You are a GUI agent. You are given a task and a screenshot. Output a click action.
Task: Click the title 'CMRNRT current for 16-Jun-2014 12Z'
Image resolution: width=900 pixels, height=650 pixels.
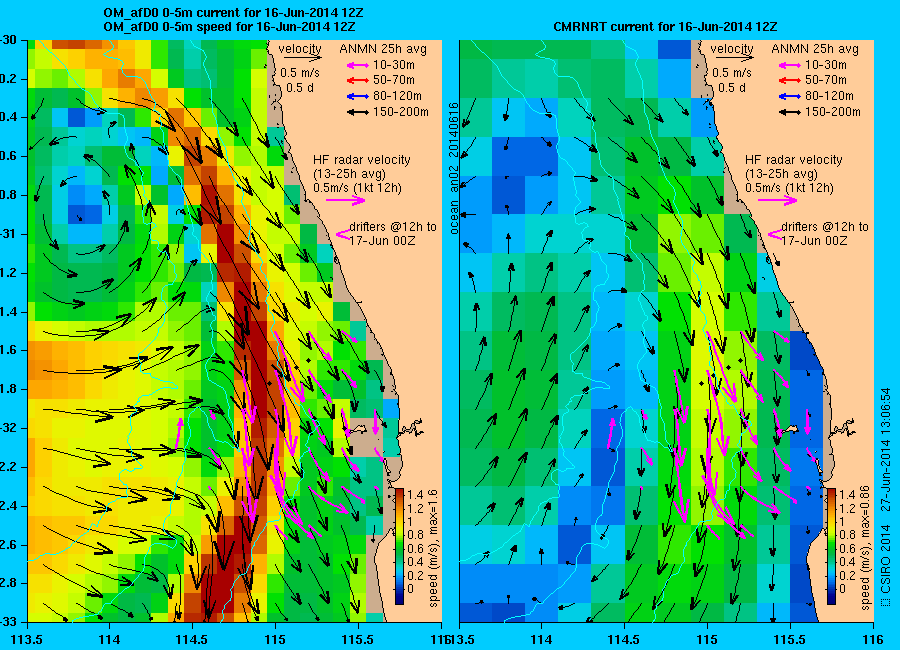665,26
